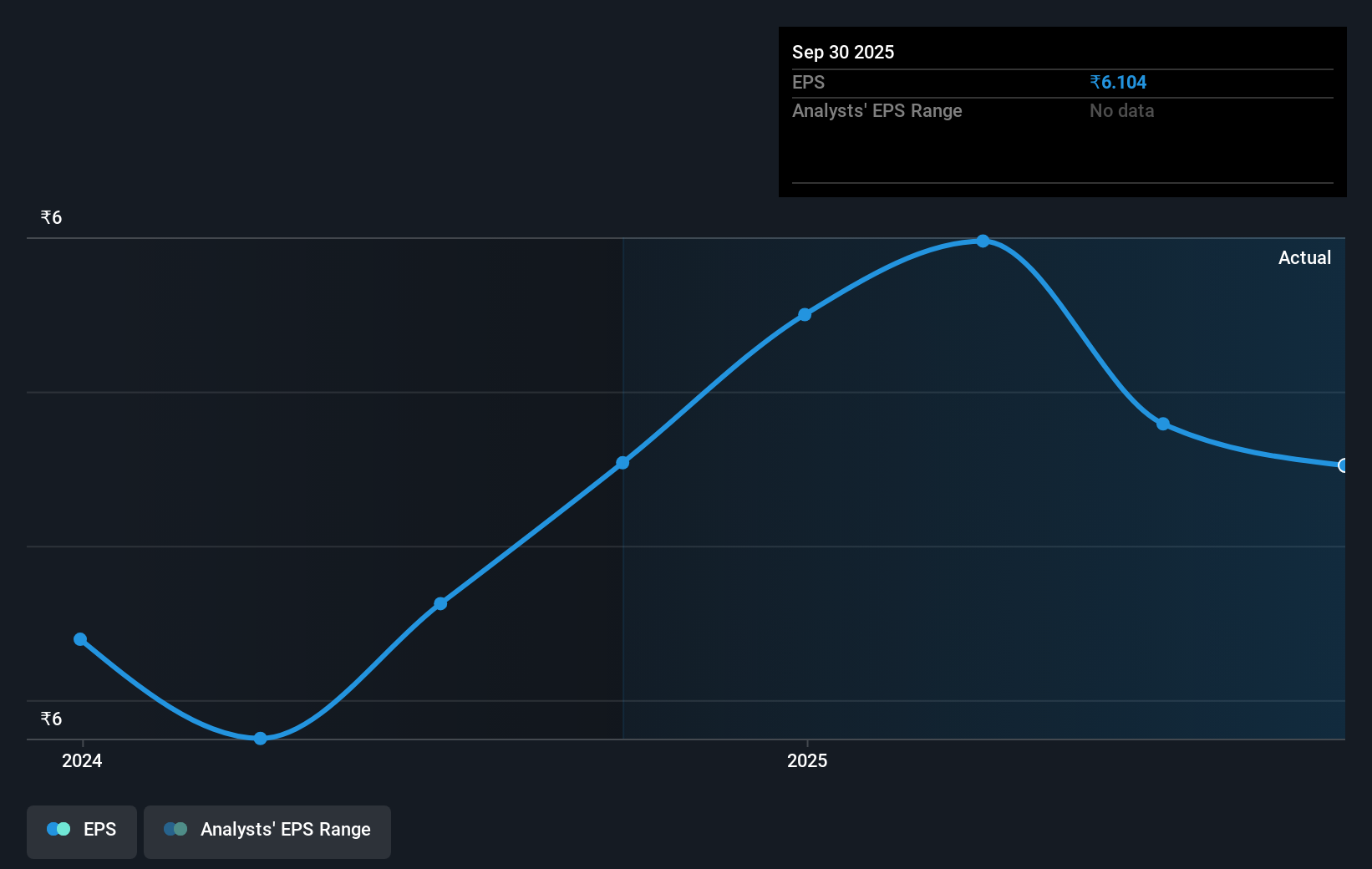Select the highest EPS data point near ₹6 line
The image size is (1372, 869).
click(x=983, y=241)
